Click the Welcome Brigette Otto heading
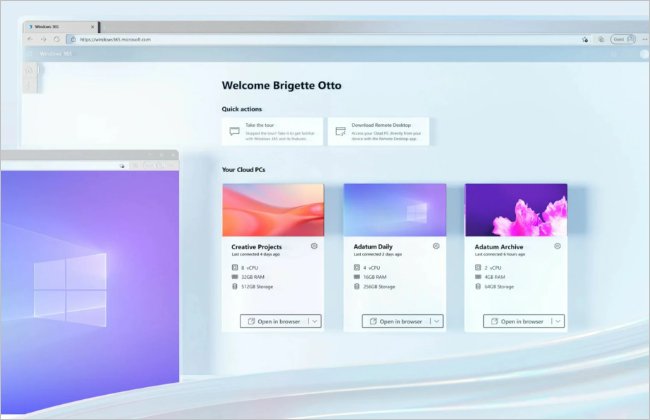This screenshot has width=650, height=420. coord(281,85)
